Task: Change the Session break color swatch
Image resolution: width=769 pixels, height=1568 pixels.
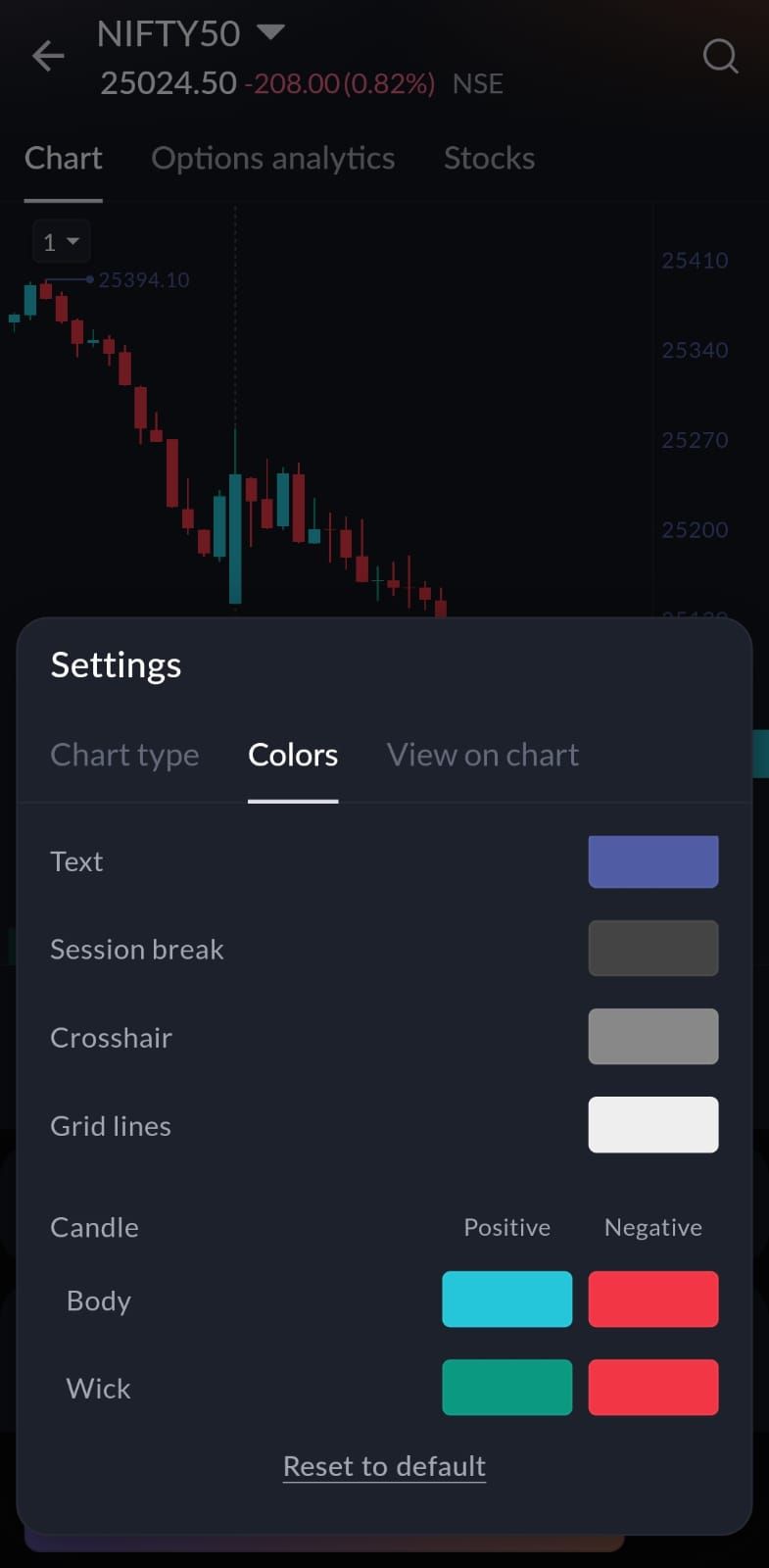Action: (x=652, y=949)
